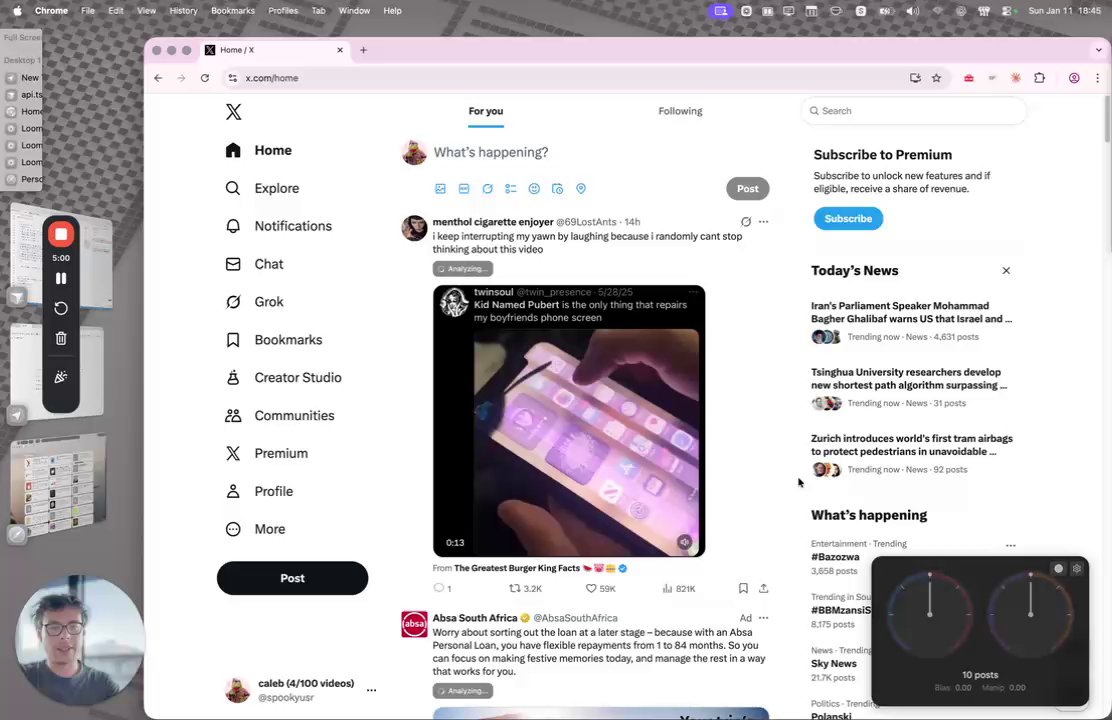Focus the What's happening compose field
The image size is (1112, 720).
coord(491,153)
